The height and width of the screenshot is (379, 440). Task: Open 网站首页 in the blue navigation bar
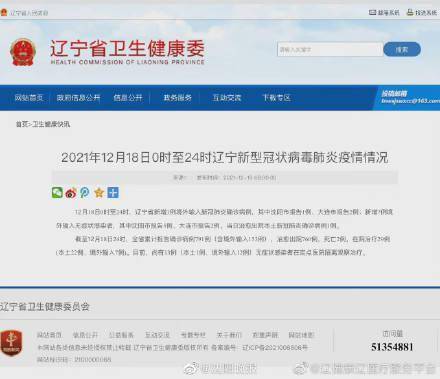(29, 98)
